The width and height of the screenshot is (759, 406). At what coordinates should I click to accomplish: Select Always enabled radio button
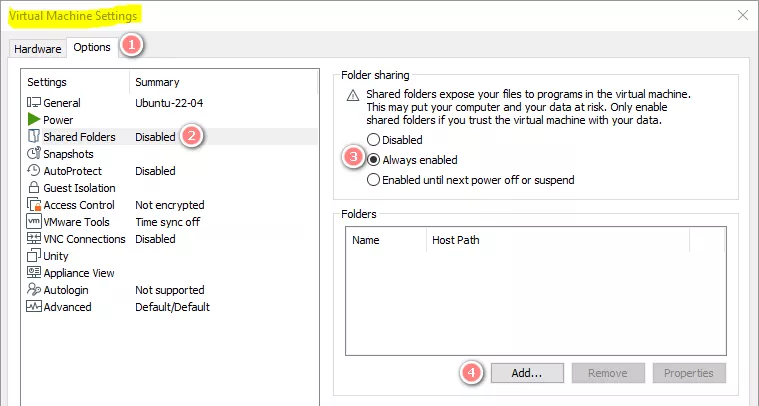tap(373, 160)
